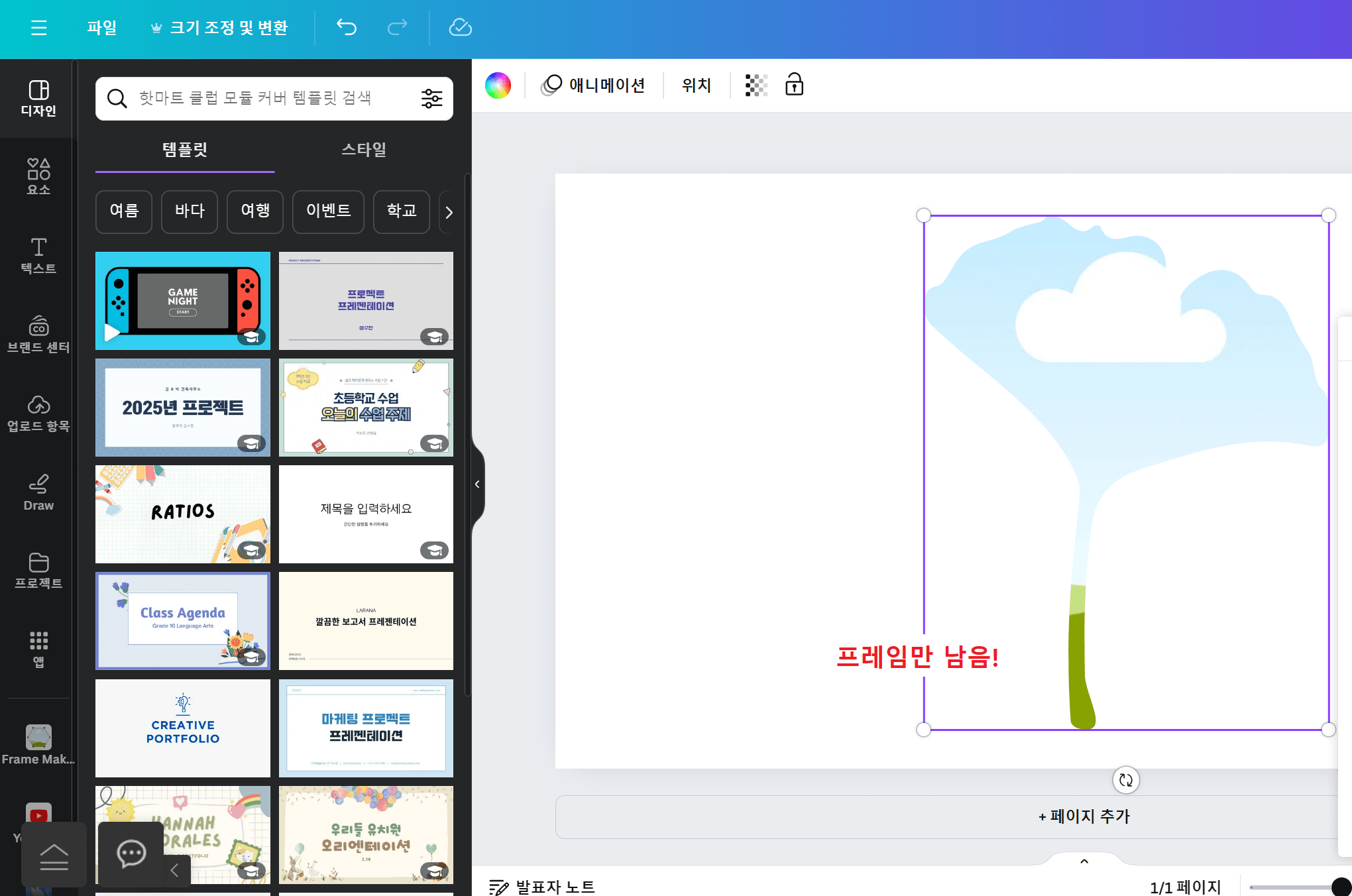This screenshot has width=1352, height=896.
Task: Collapse the template panel with the side arrow
Action: tap(477, 484)
